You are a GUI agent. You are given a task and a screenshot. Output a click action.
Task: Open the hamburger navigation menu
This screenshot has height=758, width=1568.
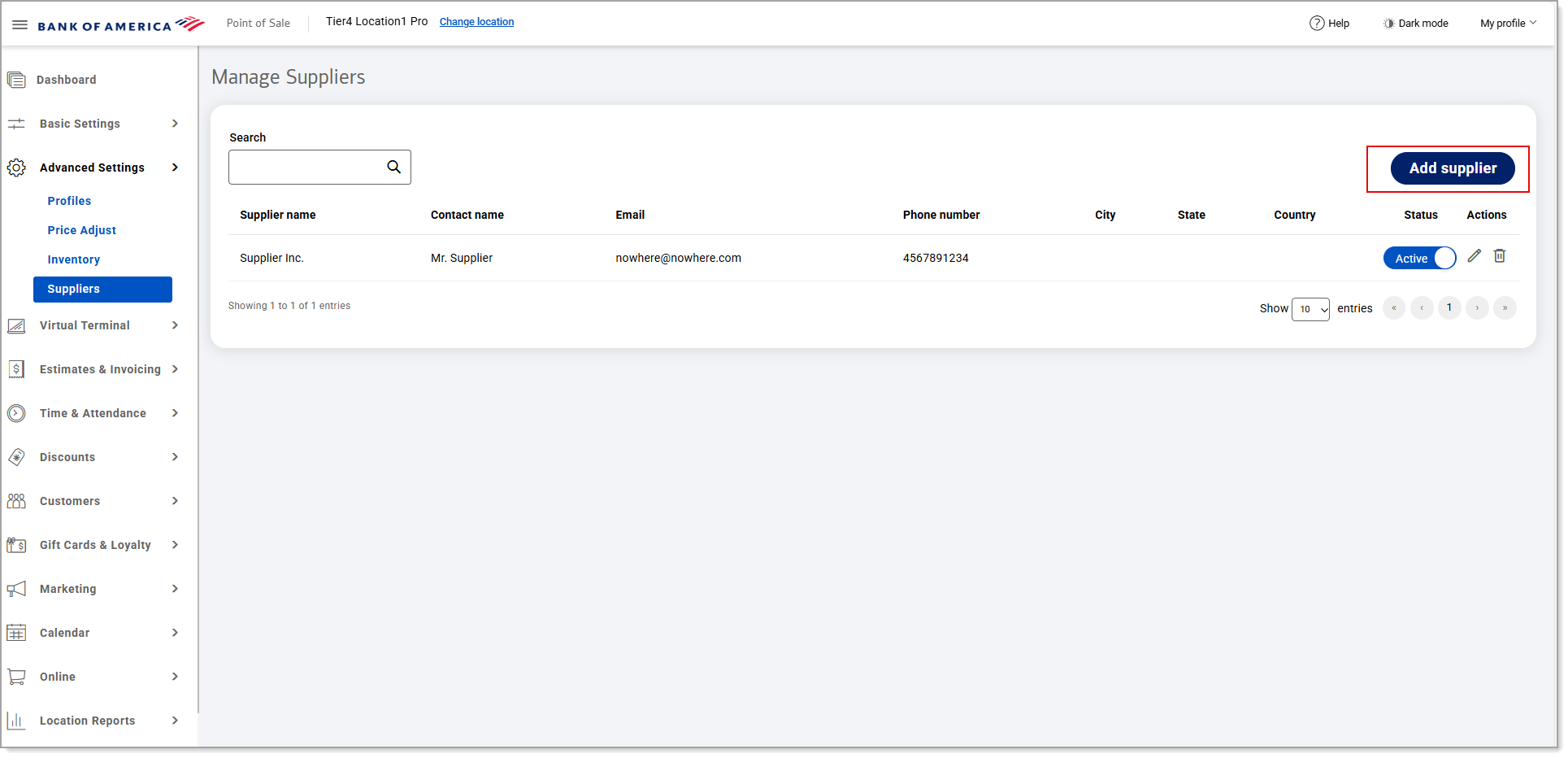pos(20,24)
